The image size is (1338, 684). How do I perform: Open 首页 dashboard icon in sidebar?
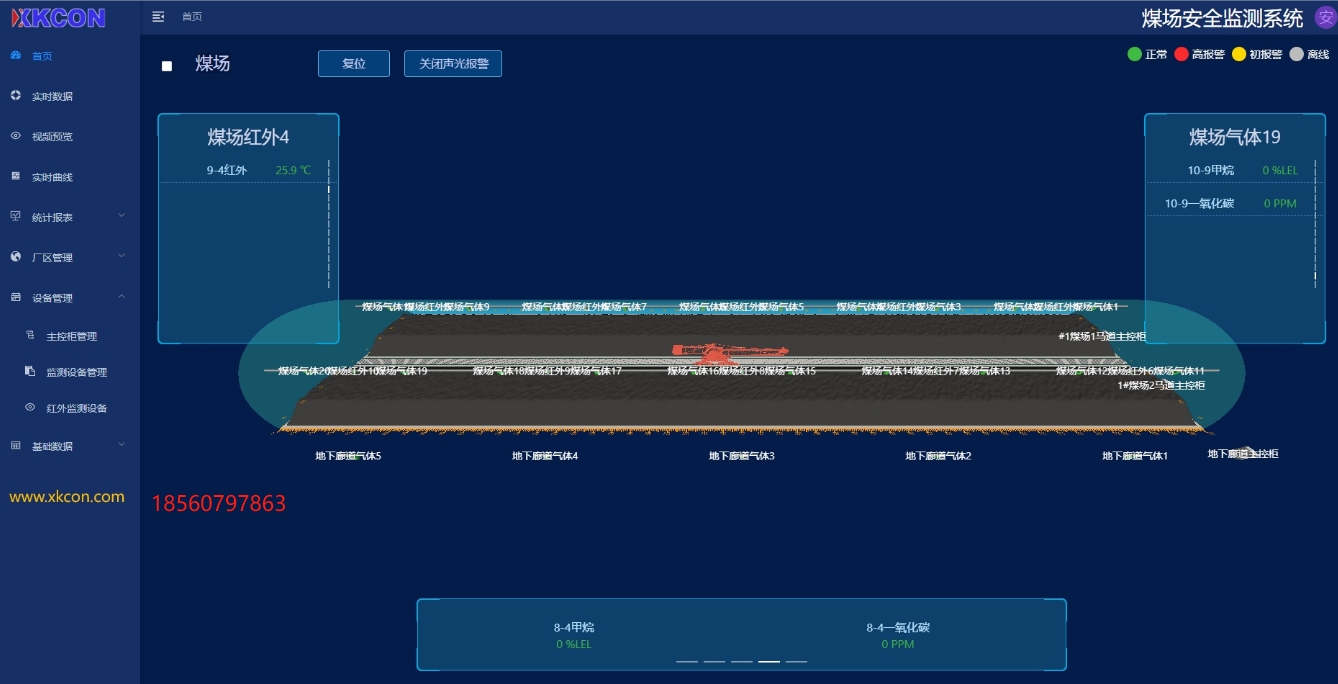click(16, 56)
